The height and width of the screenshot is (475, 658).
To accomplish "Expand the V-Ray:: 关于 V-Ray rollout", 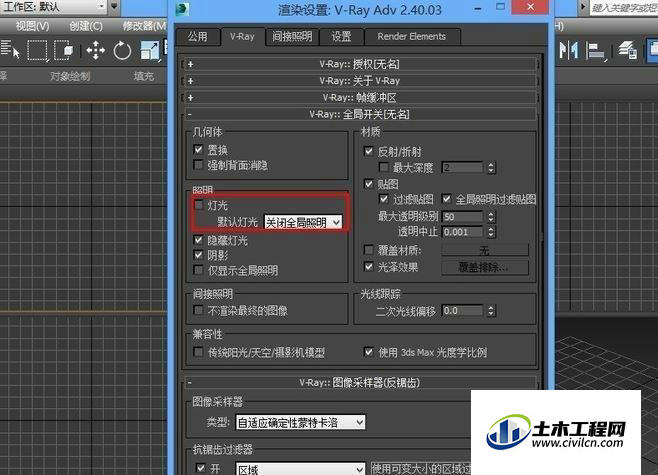I will [359, 81].
